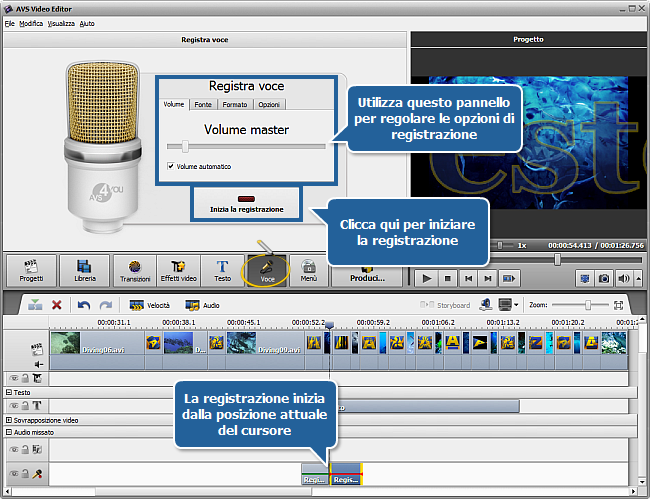Collapse the Testo track group
The height and width of the screenshot is (499, 650).
(x=9, y=393)
